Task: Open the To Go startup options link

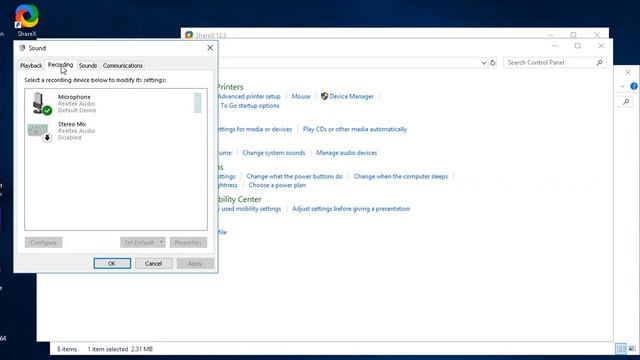Action: tap(250, 105)
